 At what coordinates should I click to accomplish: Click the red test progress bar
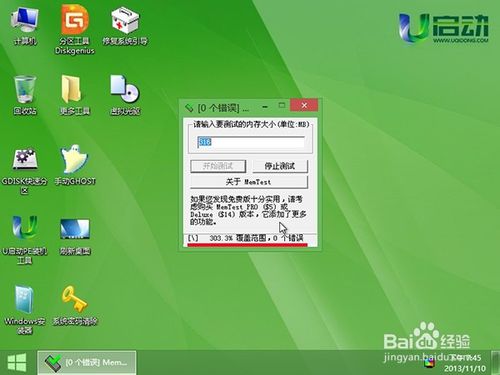(x=247, y=245)
